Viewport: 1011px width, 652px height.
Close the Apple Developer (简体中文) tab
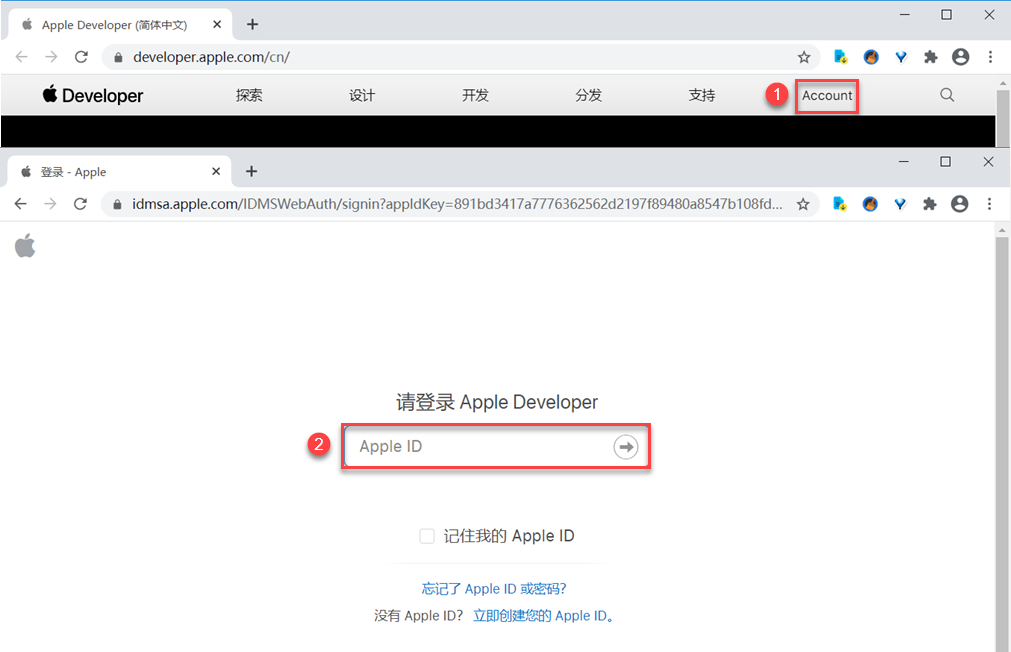[x=217, y=25]
